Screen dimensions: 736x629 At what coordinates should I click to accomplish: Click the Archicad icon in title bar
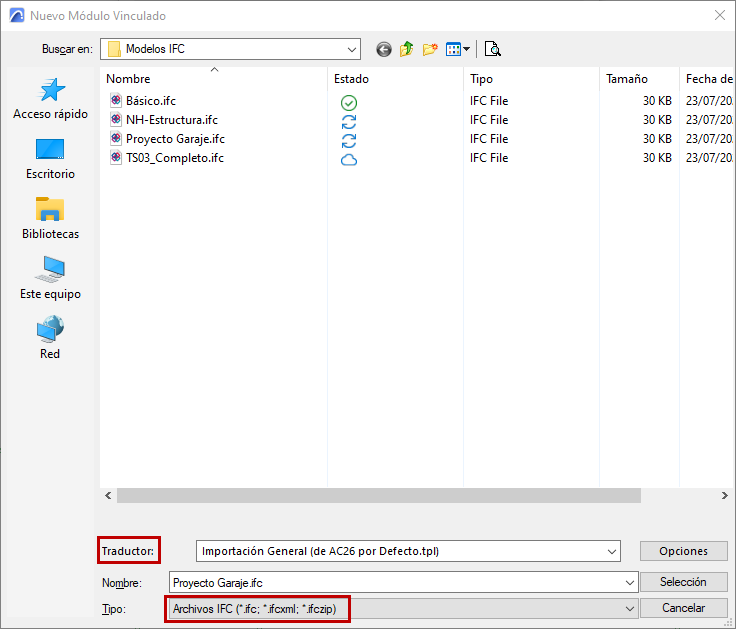pos(17,15)
